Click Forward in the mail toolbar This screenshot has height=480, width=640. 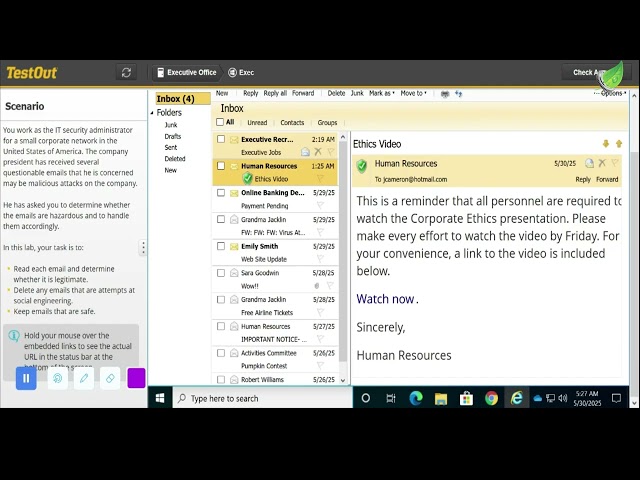(x=303, y=93)
